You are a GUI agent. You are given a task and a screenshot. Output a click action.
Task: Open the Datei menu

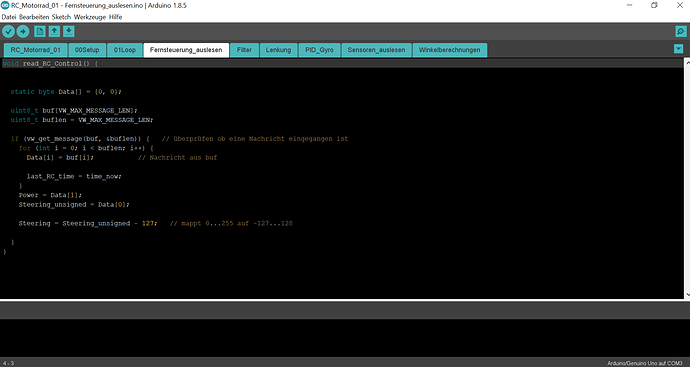9,17
